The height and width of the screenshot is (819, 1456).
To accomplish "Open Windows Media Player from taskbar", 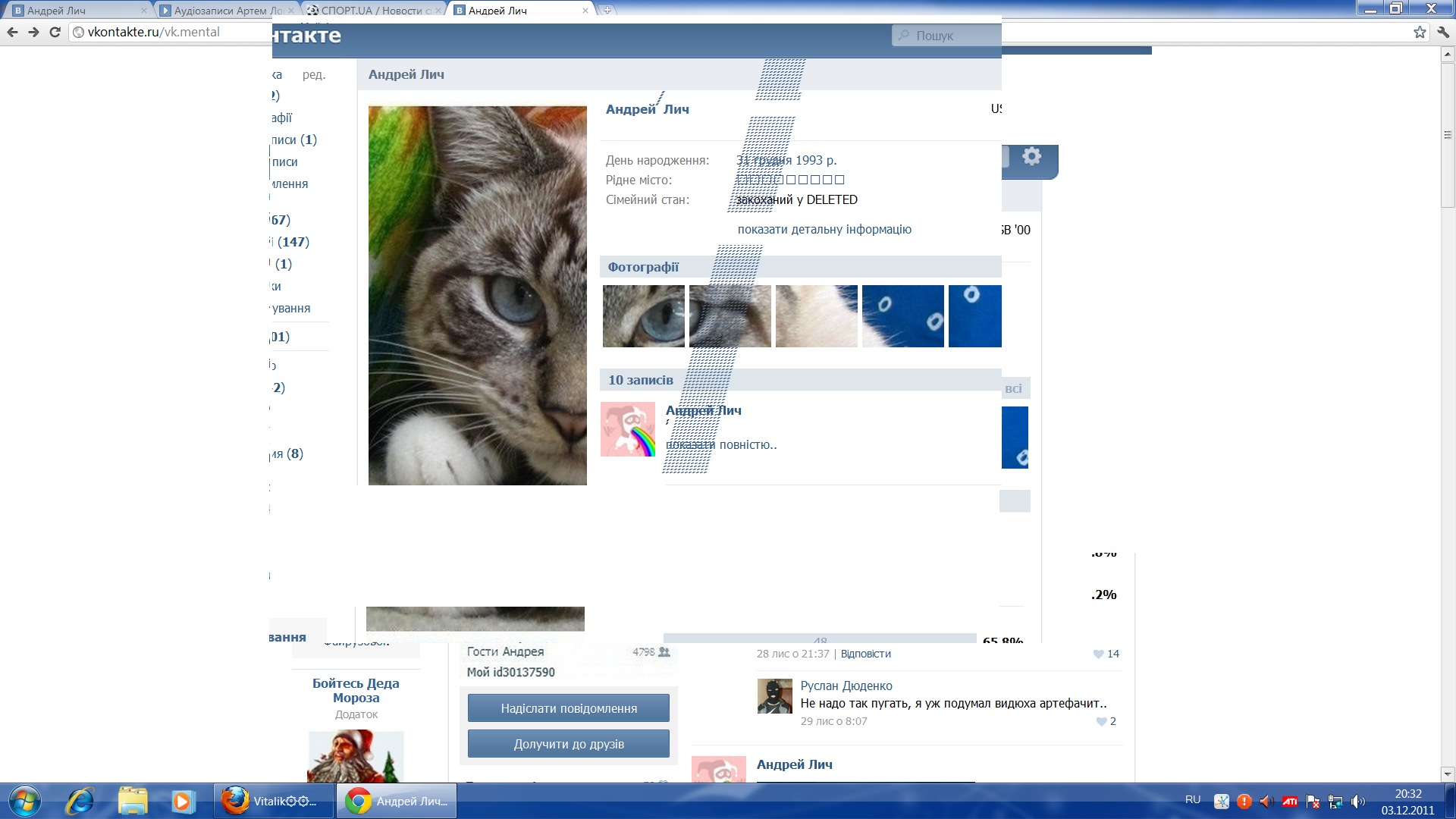I will 183,801.
